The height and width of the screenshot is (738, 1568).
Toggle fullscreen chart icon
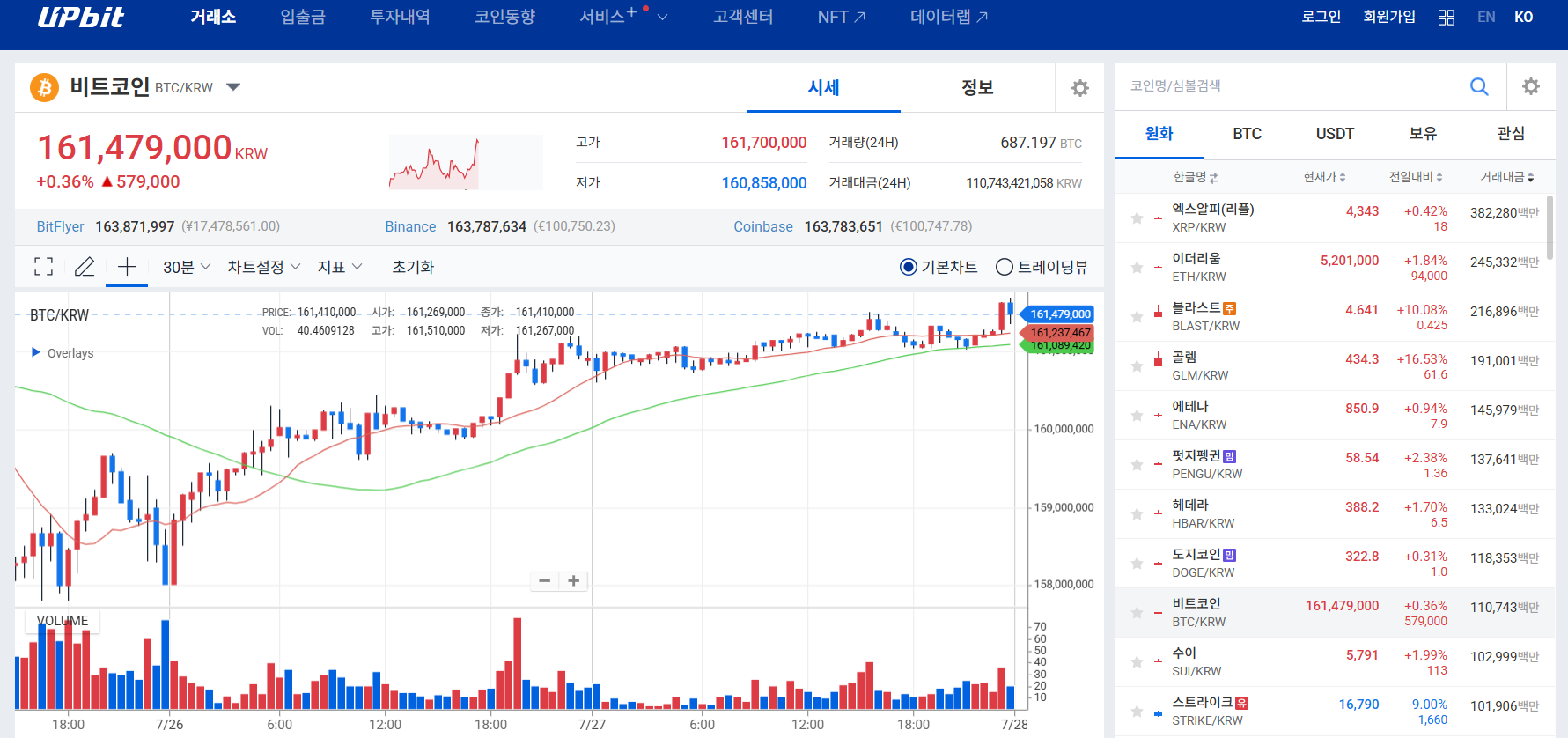tap(43, 267)
